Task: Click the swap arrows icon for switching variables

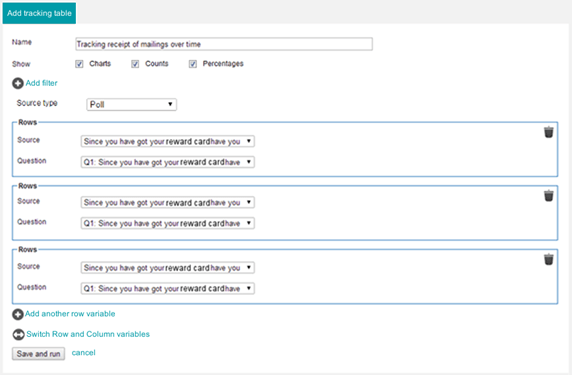Action: click(x=18, y=335)
